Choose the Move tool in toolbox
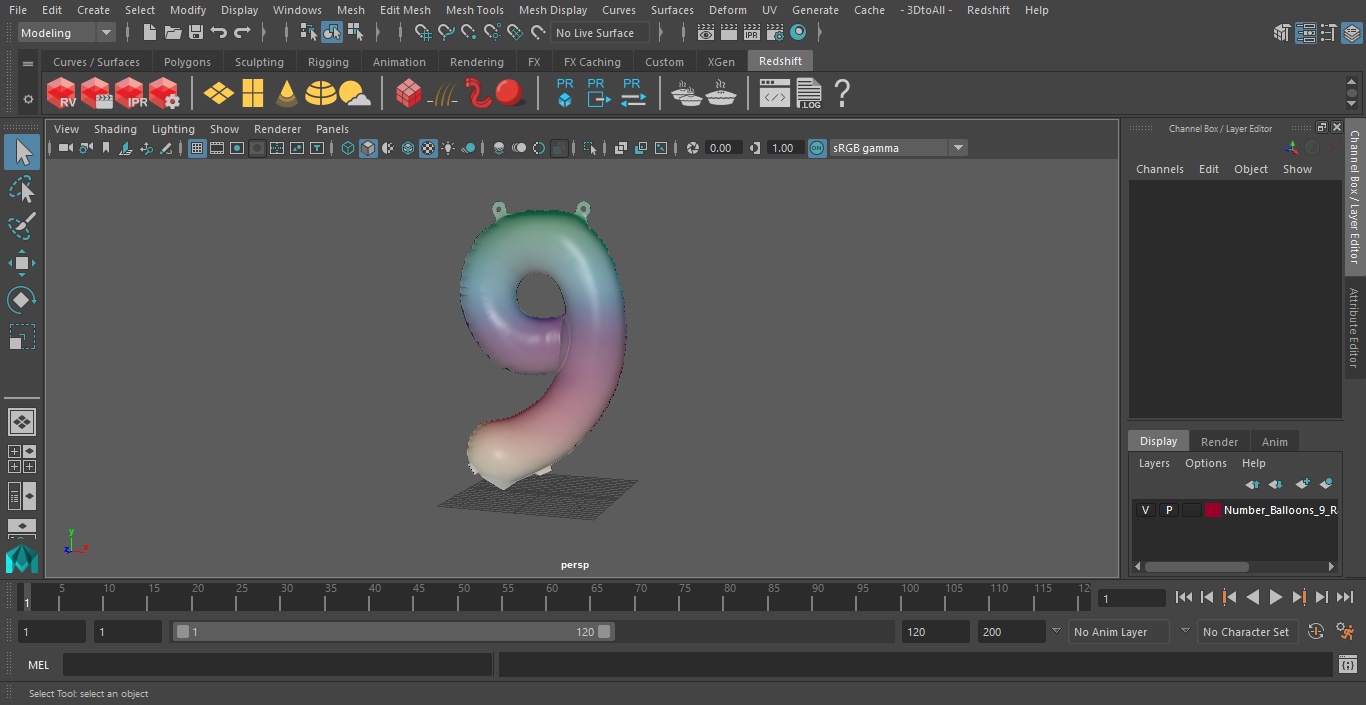 22,263
